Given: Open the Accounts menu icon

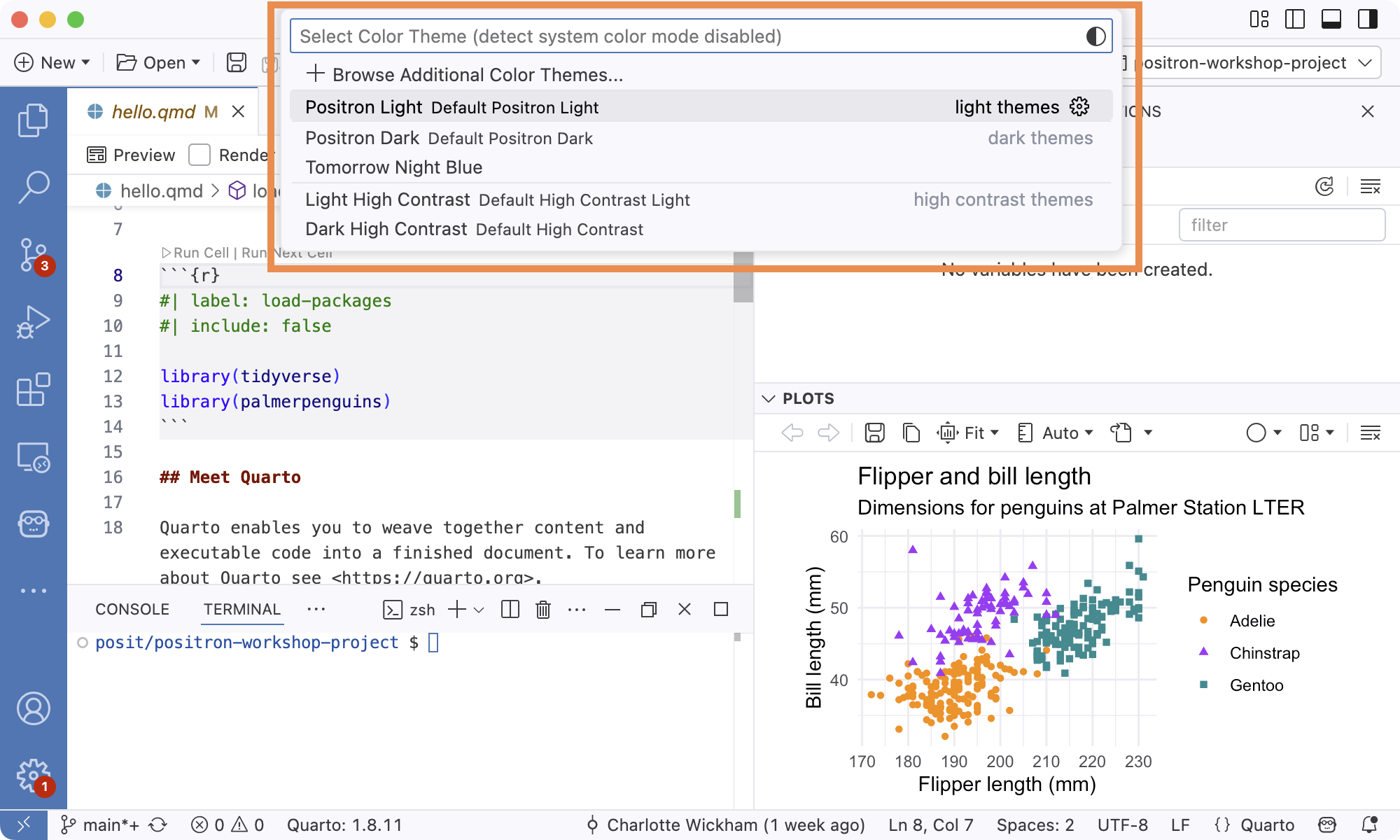Looking at the screenshot, I should click(33, 708).
